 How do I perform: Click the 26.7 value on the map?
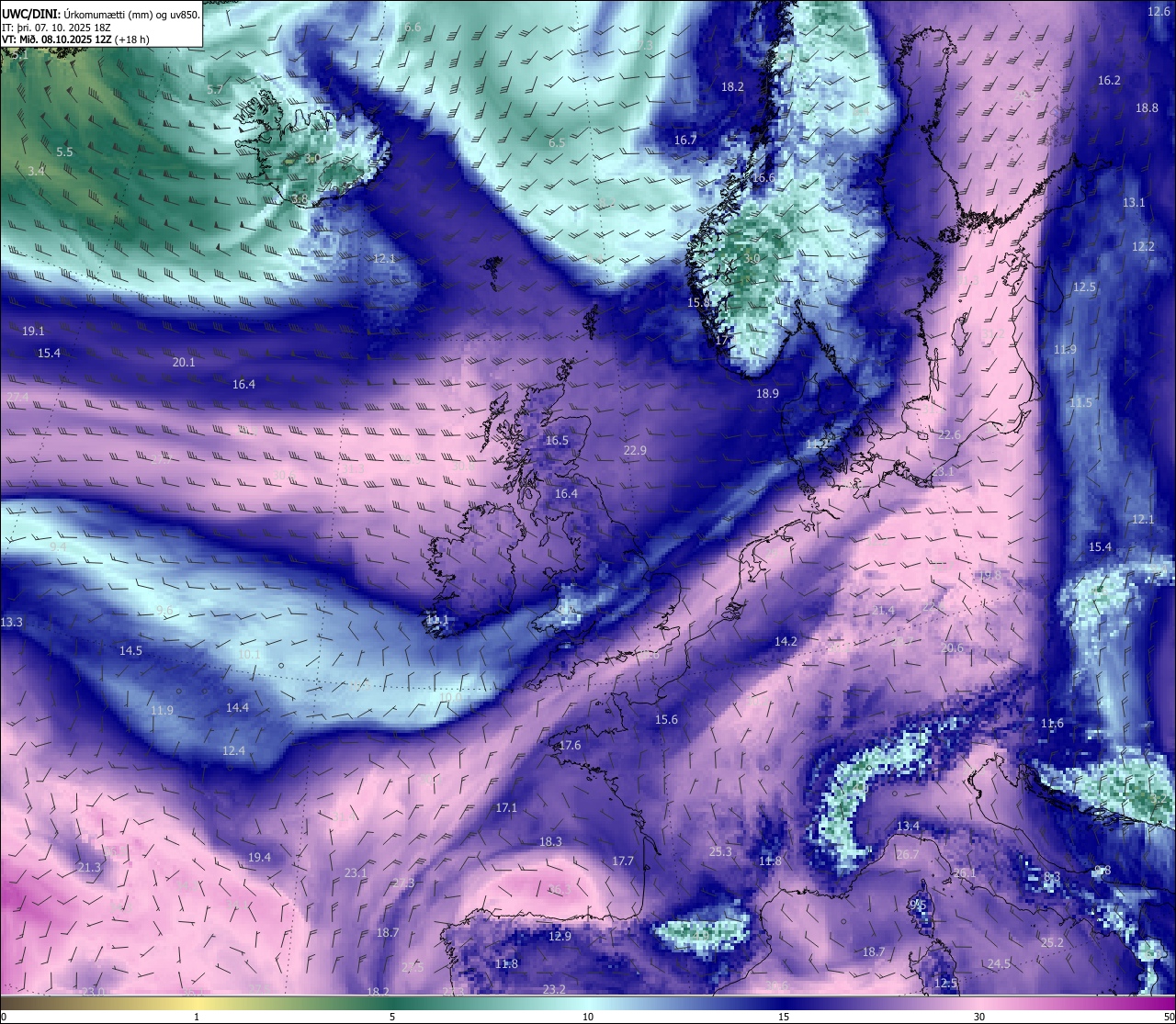coord(907,855)
